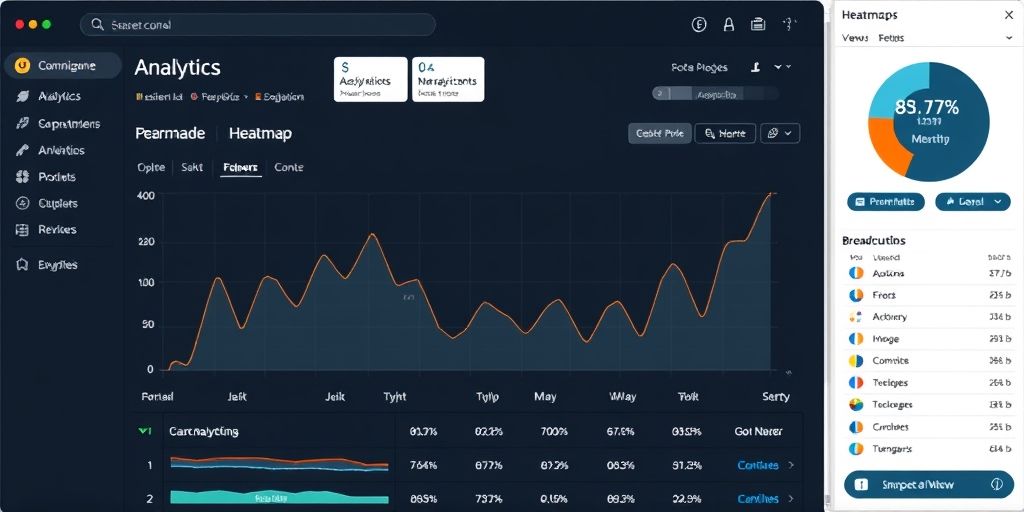Select the Revices icon in the sidebar

tap(21, 230)
